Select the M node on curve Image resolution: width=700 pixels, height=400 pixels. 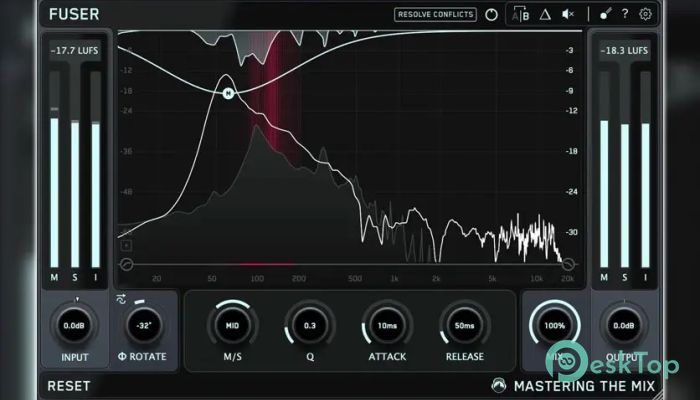point(229,93)
